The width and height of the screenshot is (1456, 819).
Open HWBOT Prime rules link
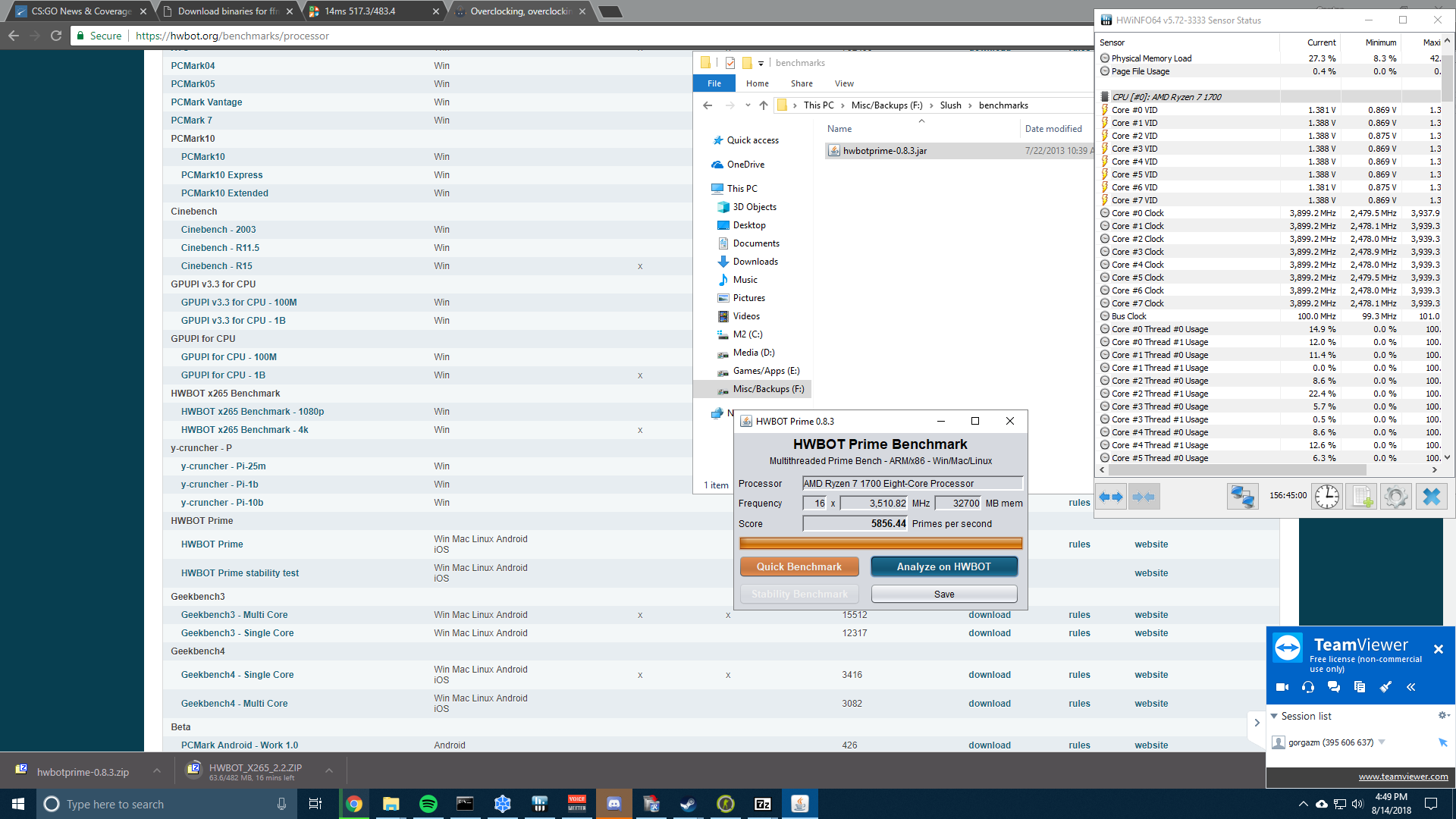(x=1079, y=544)
